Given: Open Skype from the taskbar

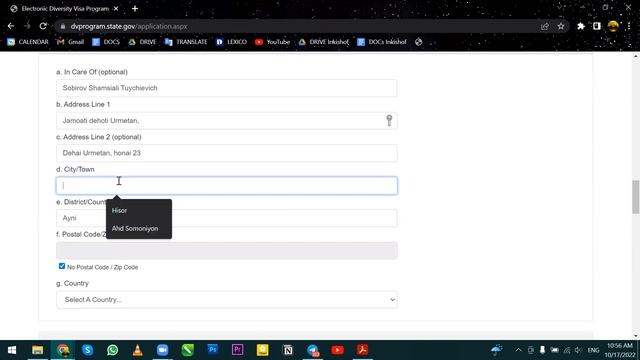Looking at the screenshot, I should coord(87,350).
